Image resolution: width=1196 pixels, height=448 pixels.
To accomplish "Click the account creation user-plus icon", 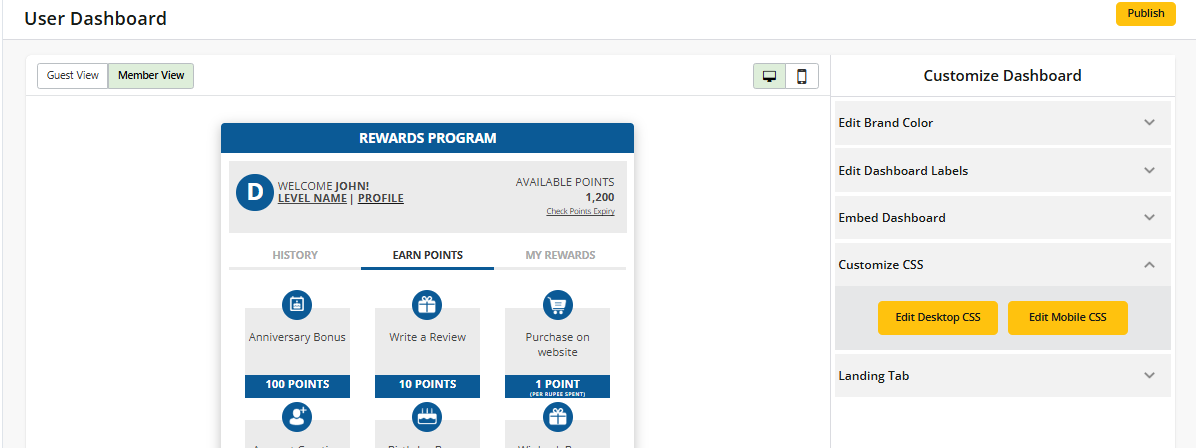I will (297, 416).
